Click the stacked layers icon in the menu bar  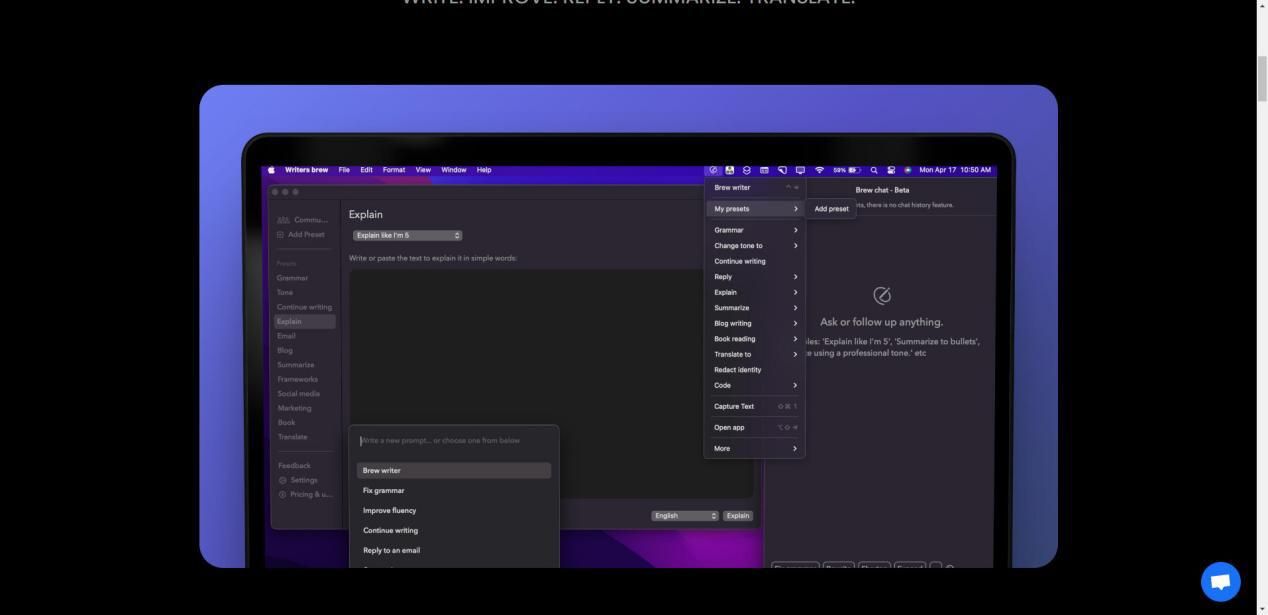tap(746, 170)
